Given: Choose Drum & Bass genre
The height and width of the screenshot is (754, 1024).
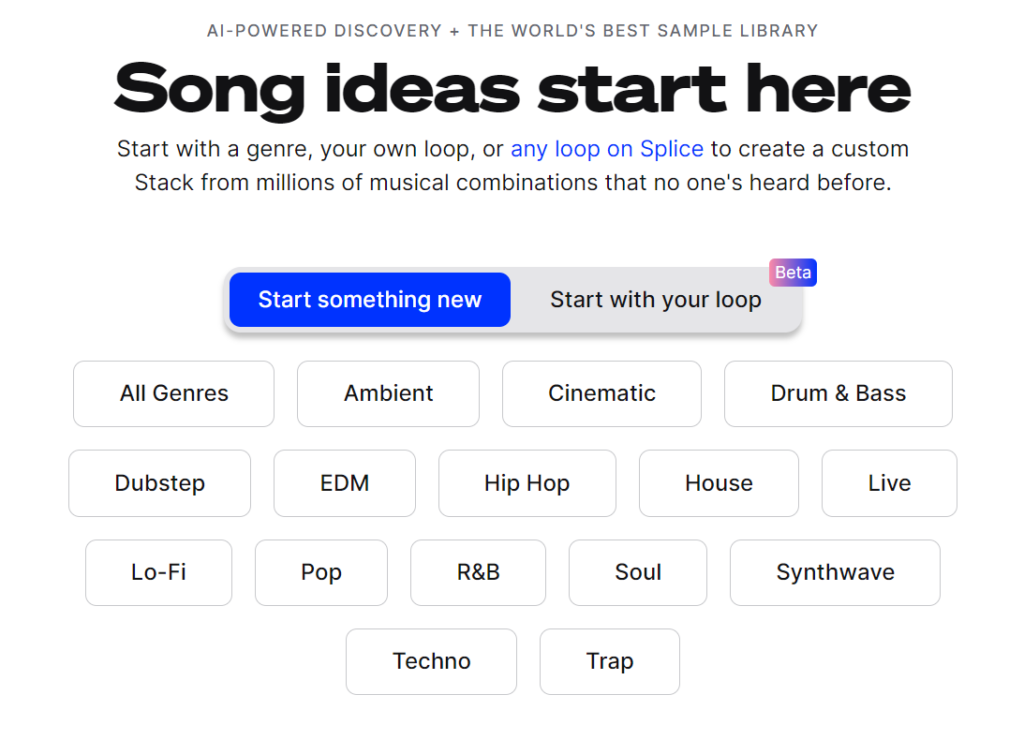Looking at the screenshot, I should click(x=838, y=394).
